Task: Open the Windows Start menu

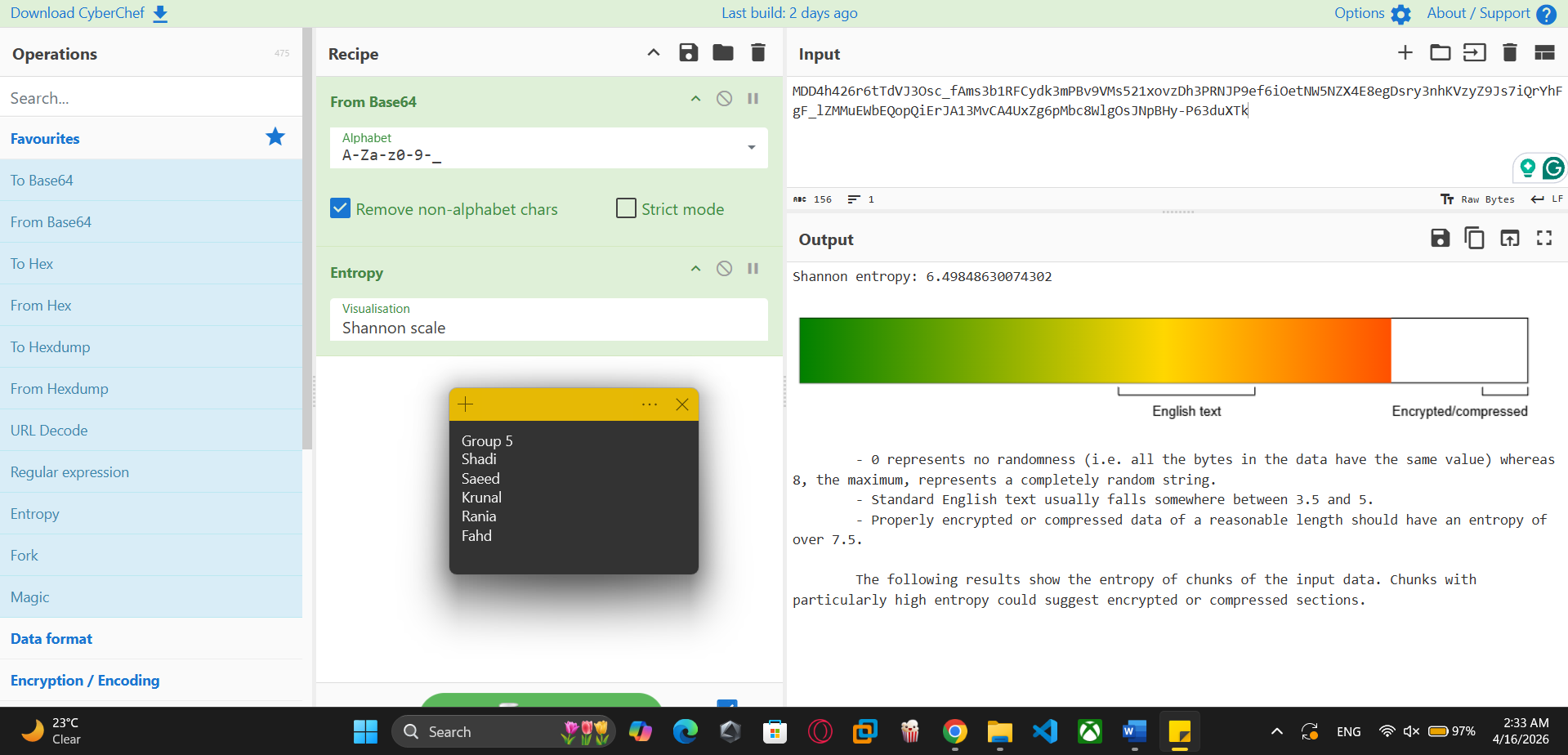Action: [x=365, y=731]
